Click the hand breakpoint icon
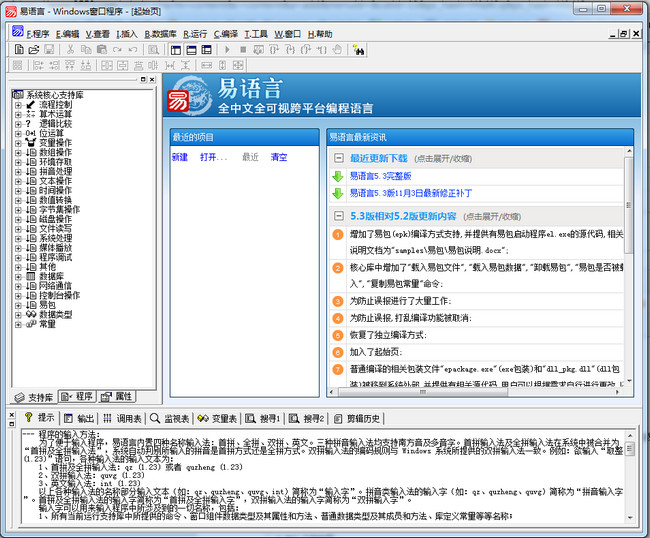 point(337,50)
